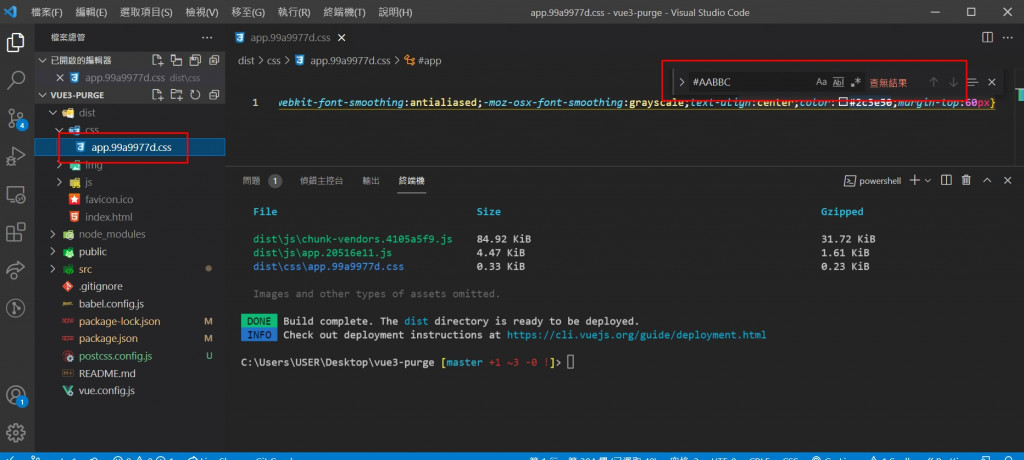This screenshot has width=1024, height=460.
Task: Close the find widget
Action: tap(991, 82)
